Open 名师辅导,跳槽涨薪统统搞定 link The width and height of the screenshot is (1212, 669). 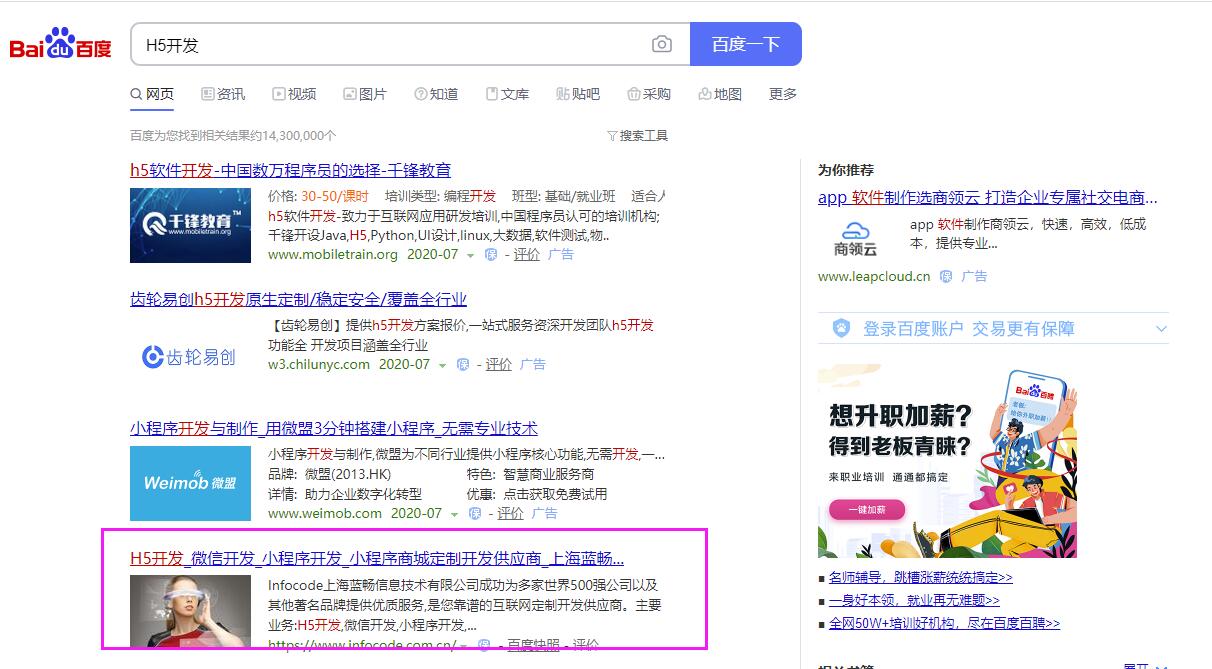(x=921, y=577)
